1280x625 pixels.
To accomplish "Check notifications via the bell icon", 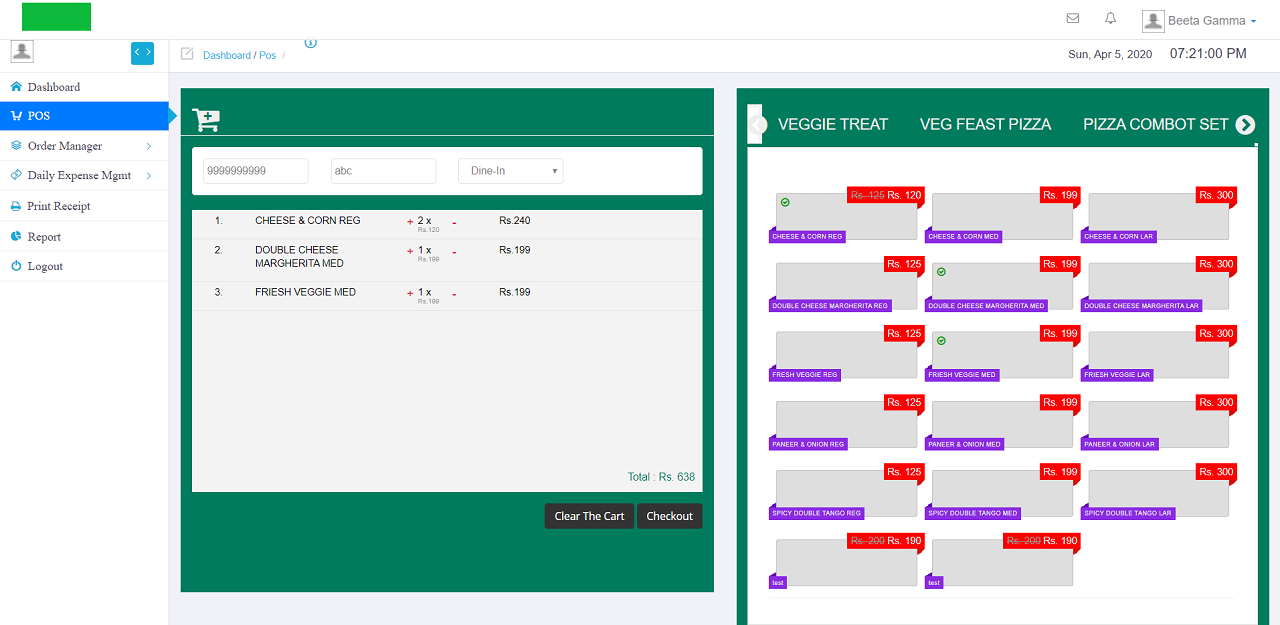I will [1110, 17].
